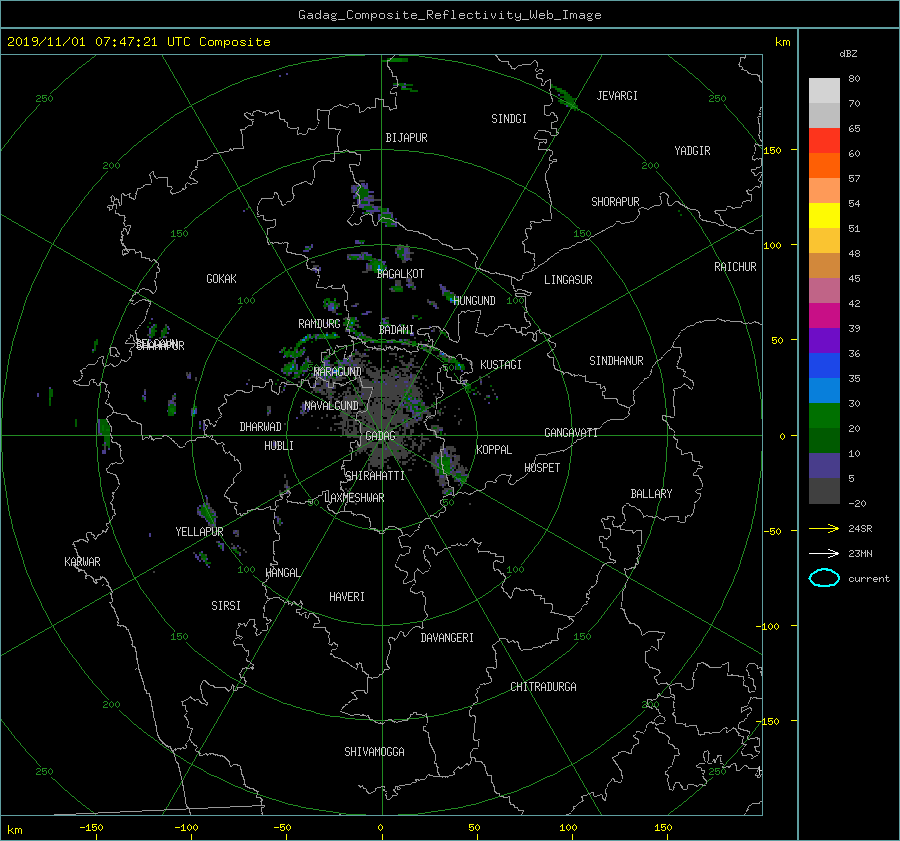
Task: Click the BIJAPUR city label
Action: pos(406,138)
